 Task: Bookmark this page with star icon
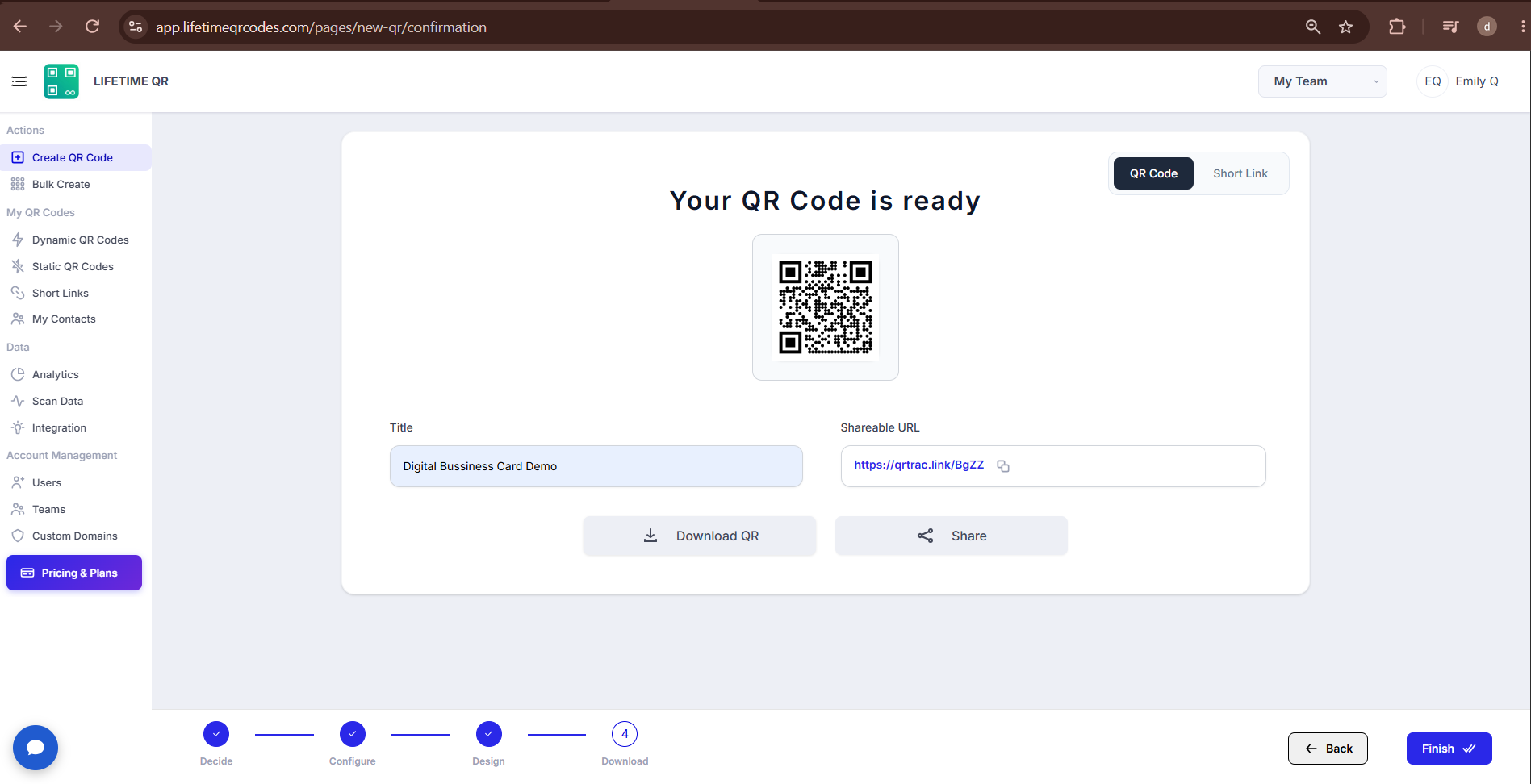[x=1345, y=27]
